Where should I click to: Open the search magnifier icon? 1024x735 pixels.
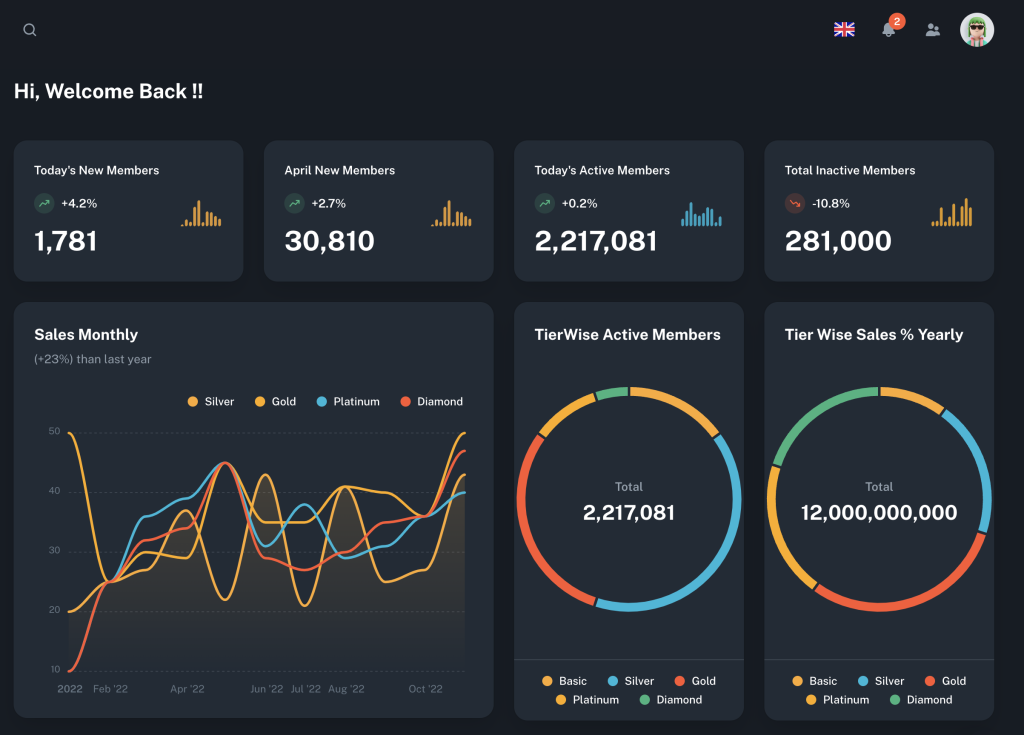pos(29,29)
